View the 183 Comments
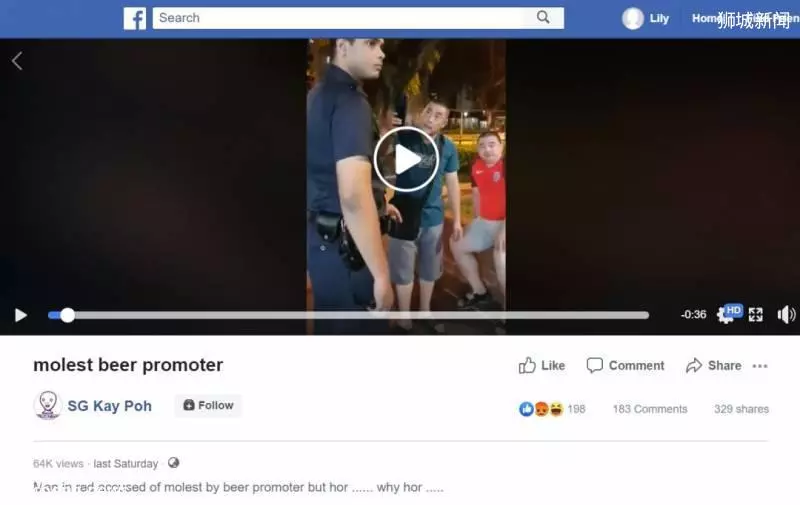 click(x=650, y=409)
